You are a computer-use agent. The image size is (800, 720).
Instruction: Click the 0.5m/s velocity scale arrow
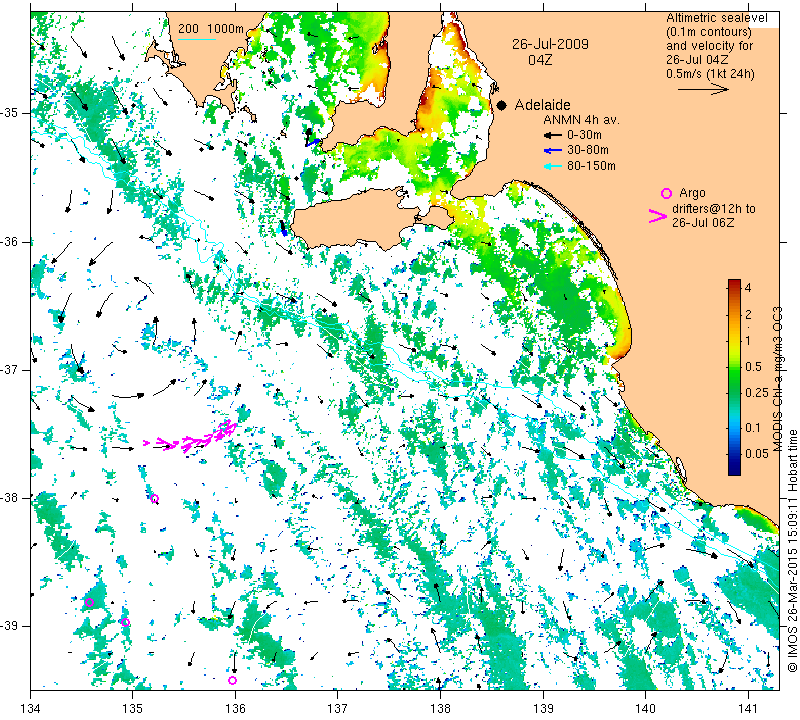pos(703,89)
